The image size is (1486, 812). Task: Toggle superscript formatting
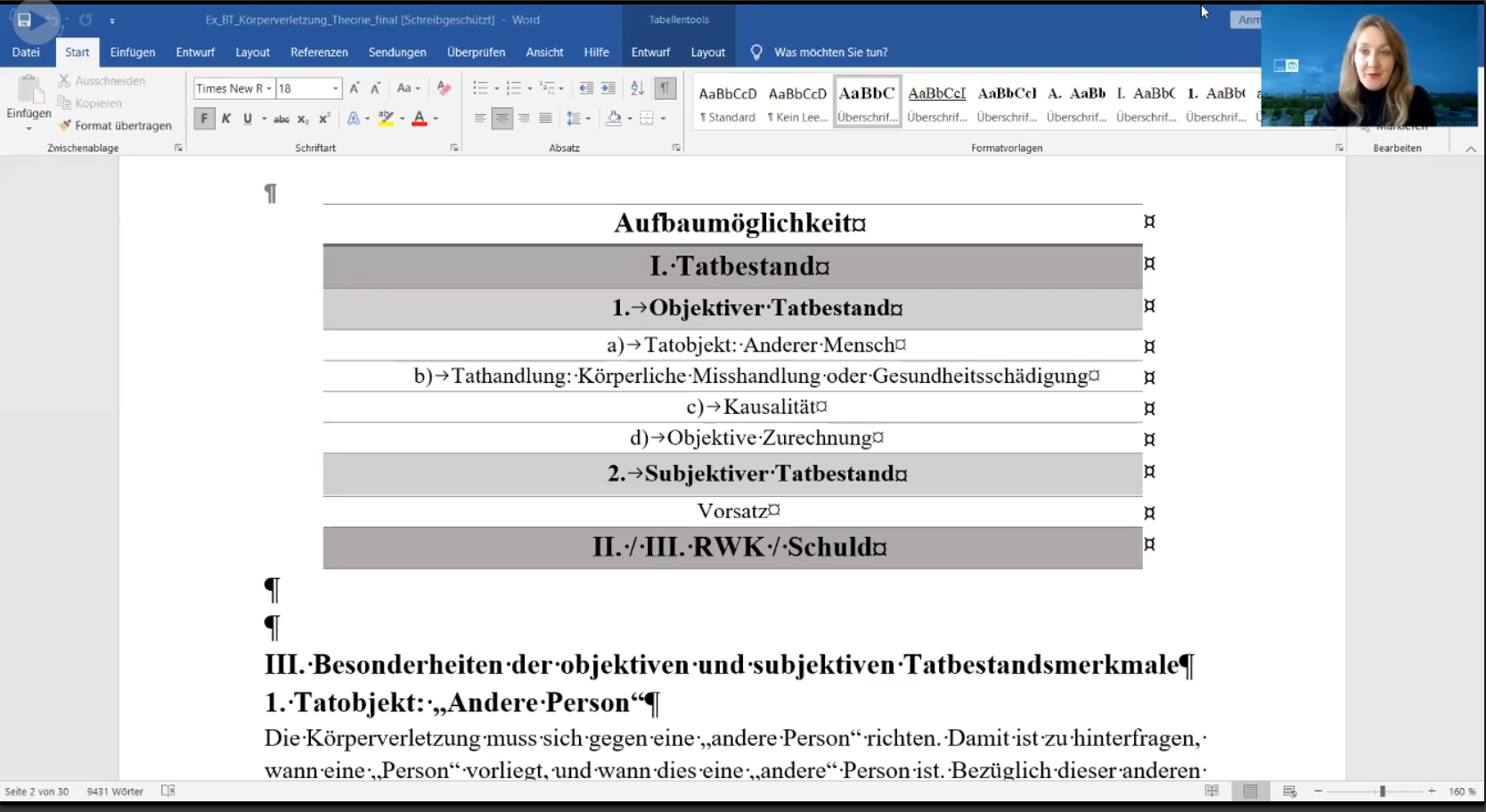pos(324,118)
